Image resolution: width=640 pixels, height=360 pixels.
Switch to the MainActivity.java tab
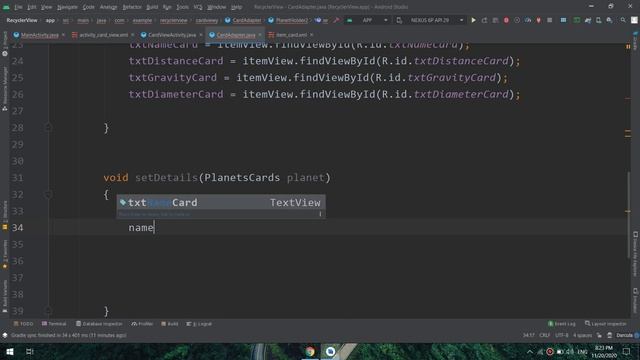pos(39,35)
